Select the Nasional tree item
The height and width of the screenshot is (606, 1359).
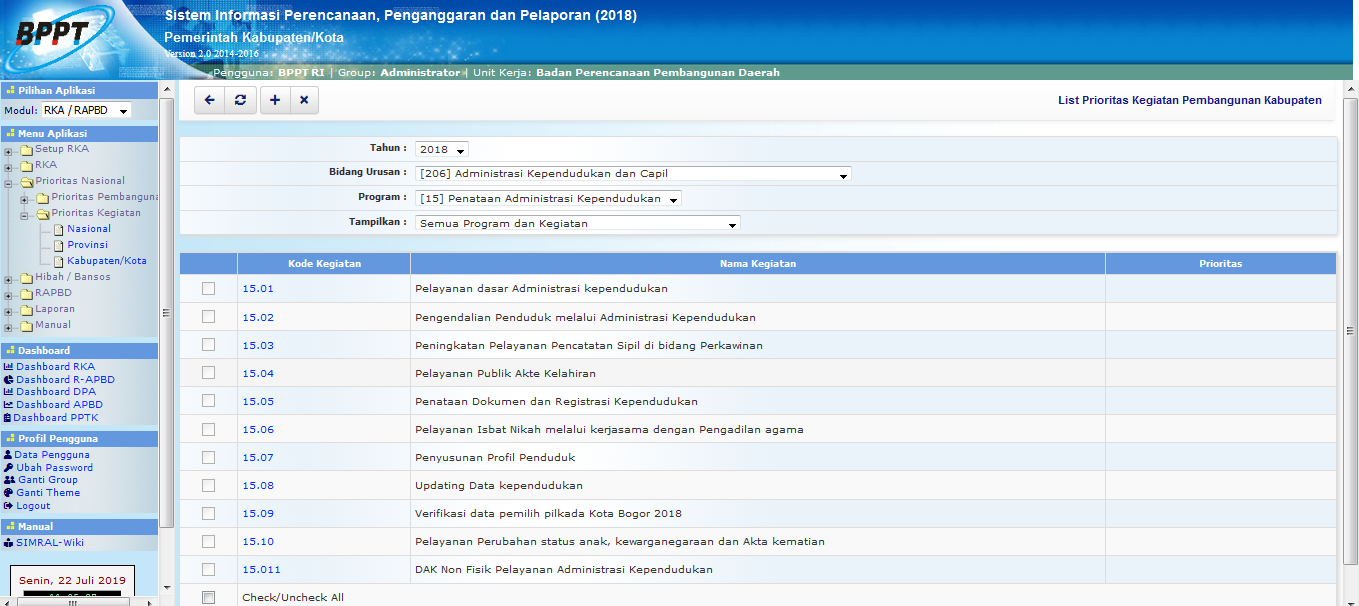click(89, 229)
